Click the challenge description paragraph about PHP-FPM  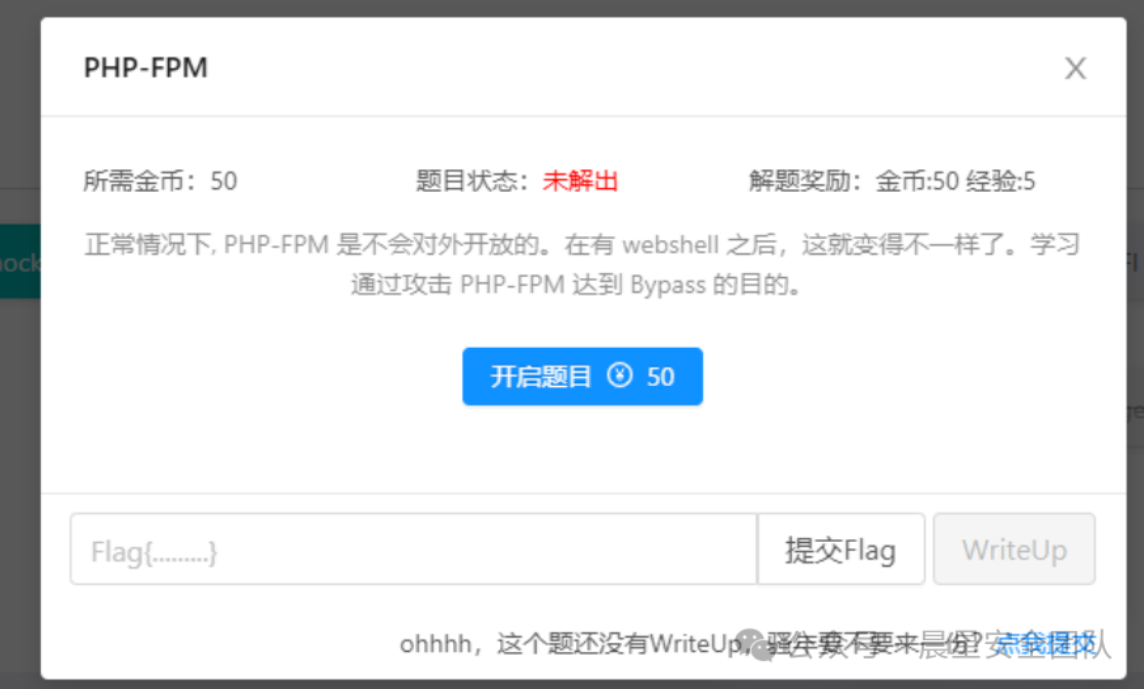coord(582,264)
